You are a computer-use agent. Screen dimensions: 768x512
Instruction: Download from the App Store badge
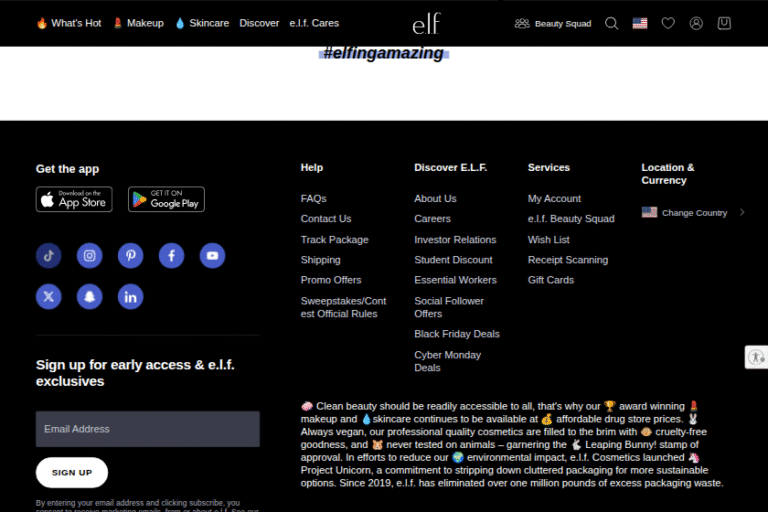[x=74, y=199]
